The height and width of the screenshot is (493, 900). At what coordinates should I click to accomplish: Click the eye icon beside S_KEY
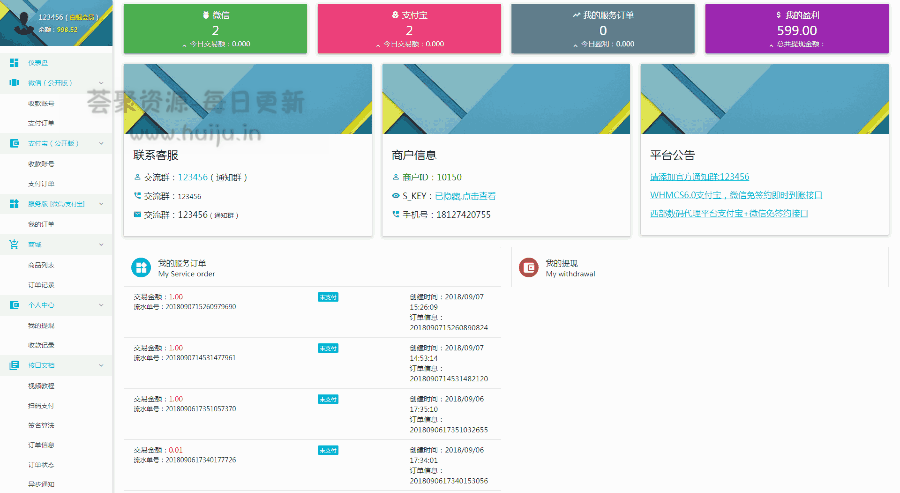tap(395, 196)
